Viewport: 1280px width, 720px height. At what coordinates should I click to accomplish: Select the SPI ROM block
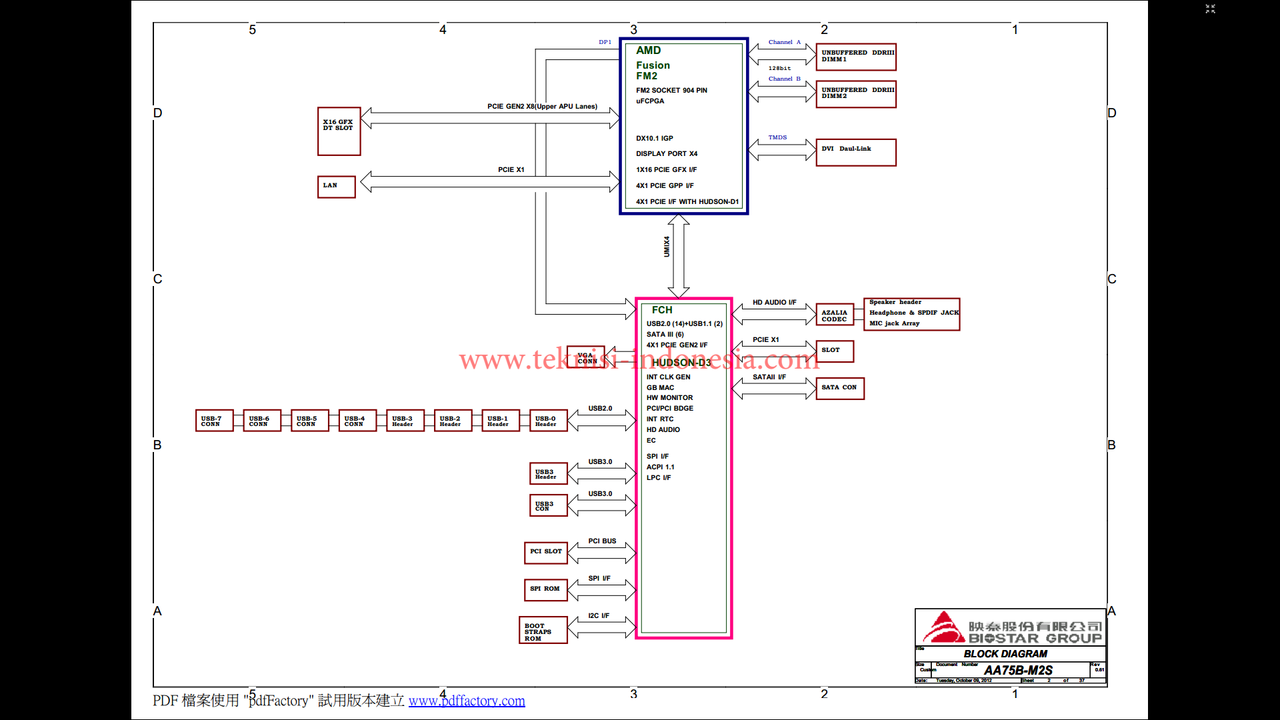click(546, 589)
